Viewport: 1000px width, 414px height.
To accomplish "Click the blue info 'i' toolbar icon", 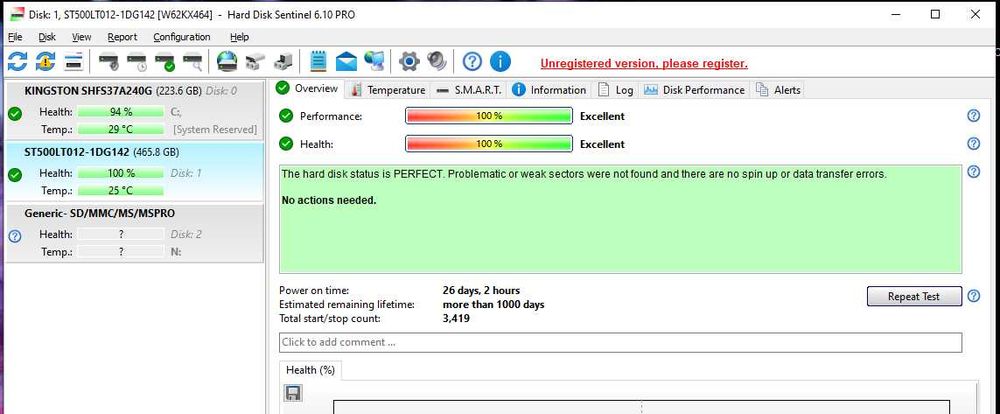I will pyautogui.click(x=500, y=61).
